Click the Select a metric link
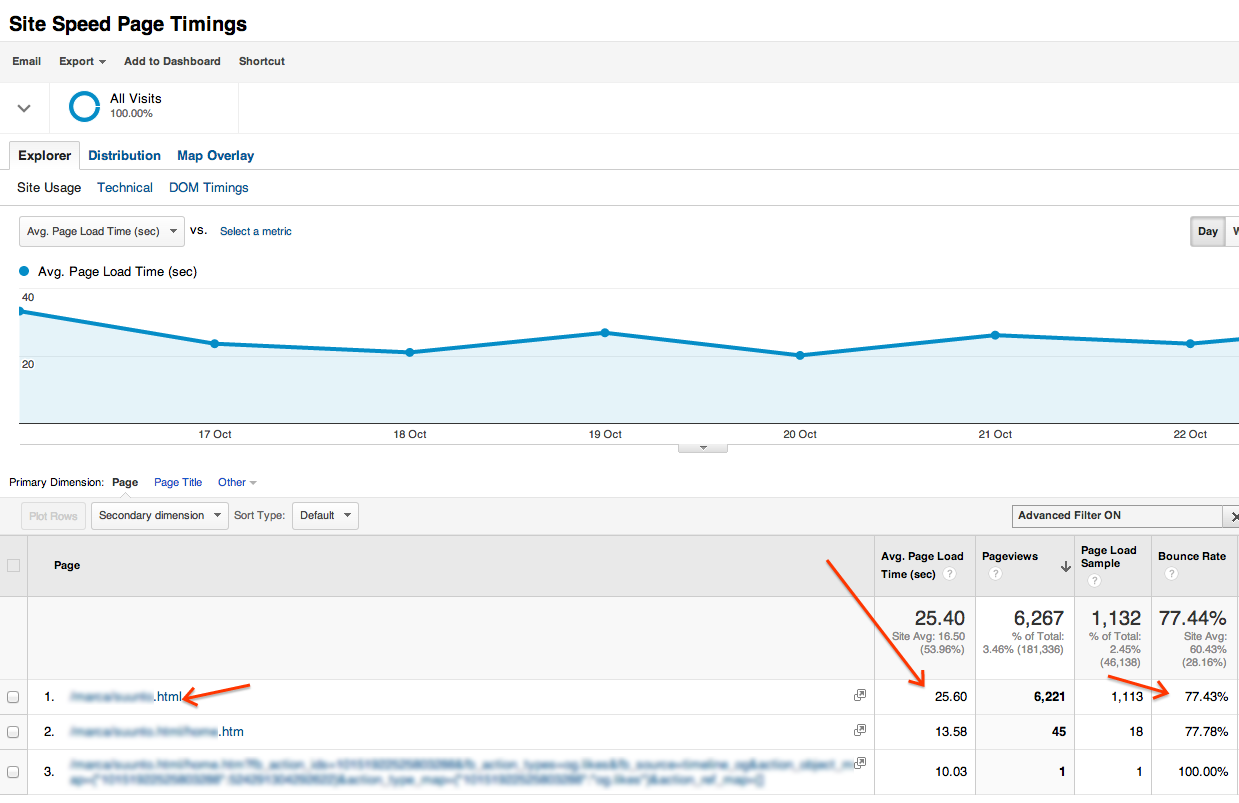This screenshot has height=803, width=1239. click(256, 231)
